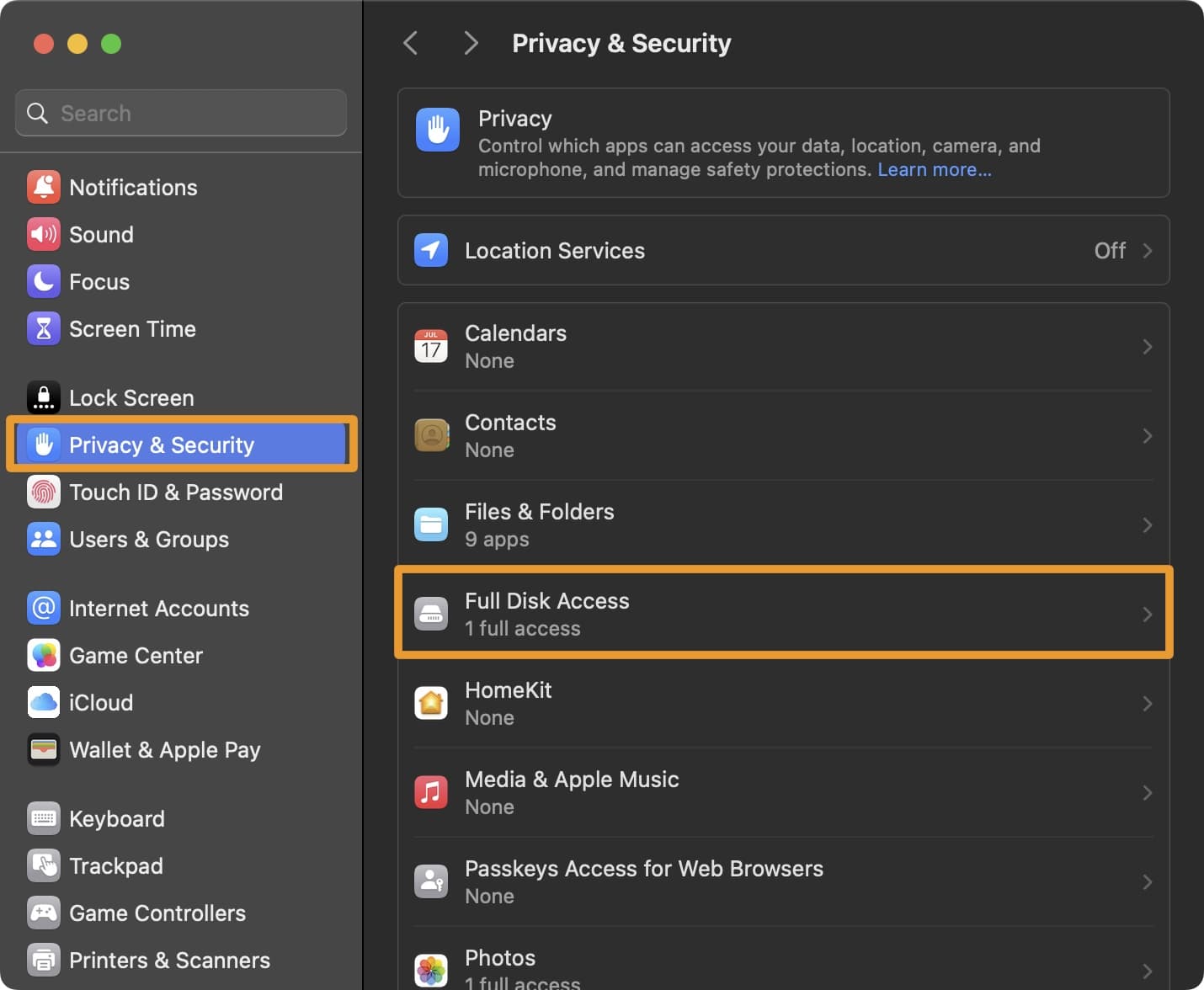
Task: Open the Location Services label
Action: (x=555, y=251)
